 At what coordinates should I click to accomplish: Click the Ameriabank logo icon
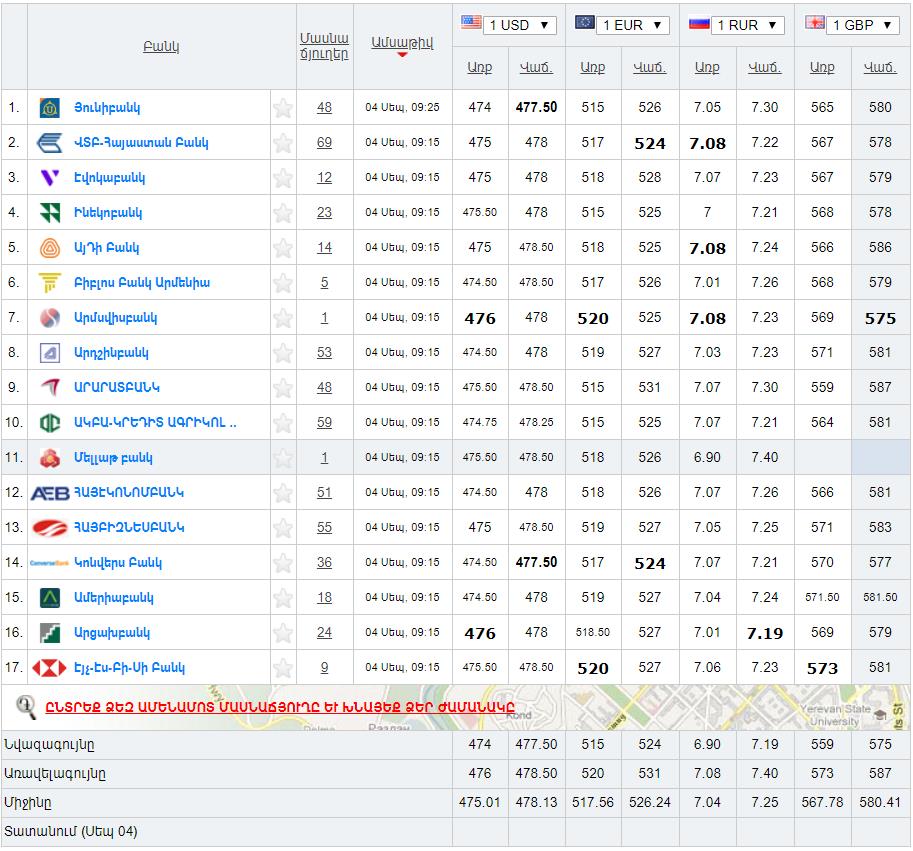coord(49,598)
